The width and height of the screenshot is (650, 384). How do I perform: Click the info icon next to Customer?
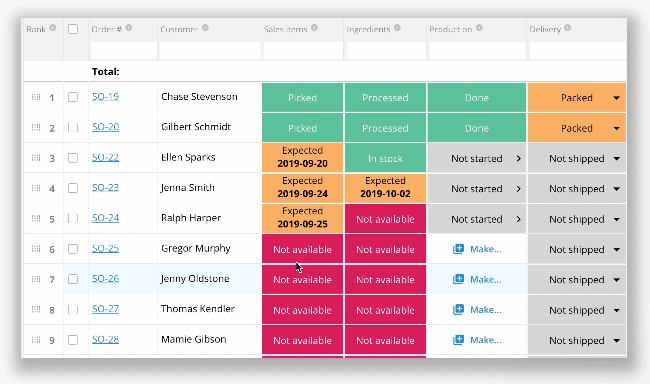pos(205,28)
